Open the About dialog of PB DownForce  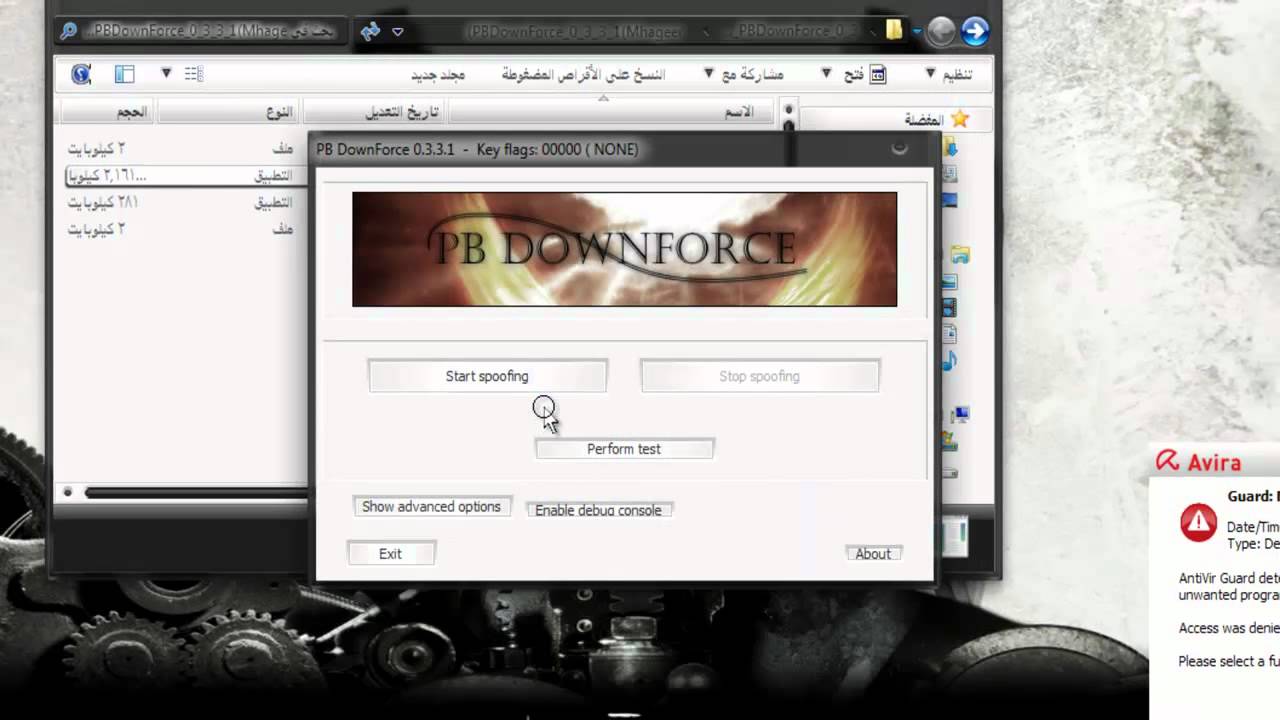click(873, 553)
